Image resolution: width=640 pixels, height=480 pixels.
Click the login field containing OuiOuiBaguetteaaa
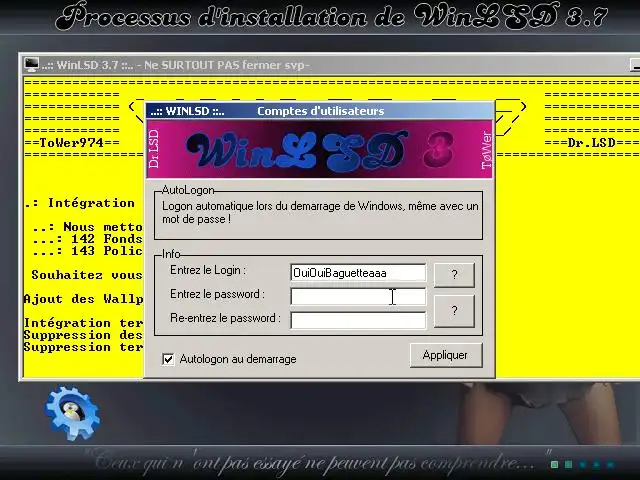pyautogui.click(x=358, y=273)
